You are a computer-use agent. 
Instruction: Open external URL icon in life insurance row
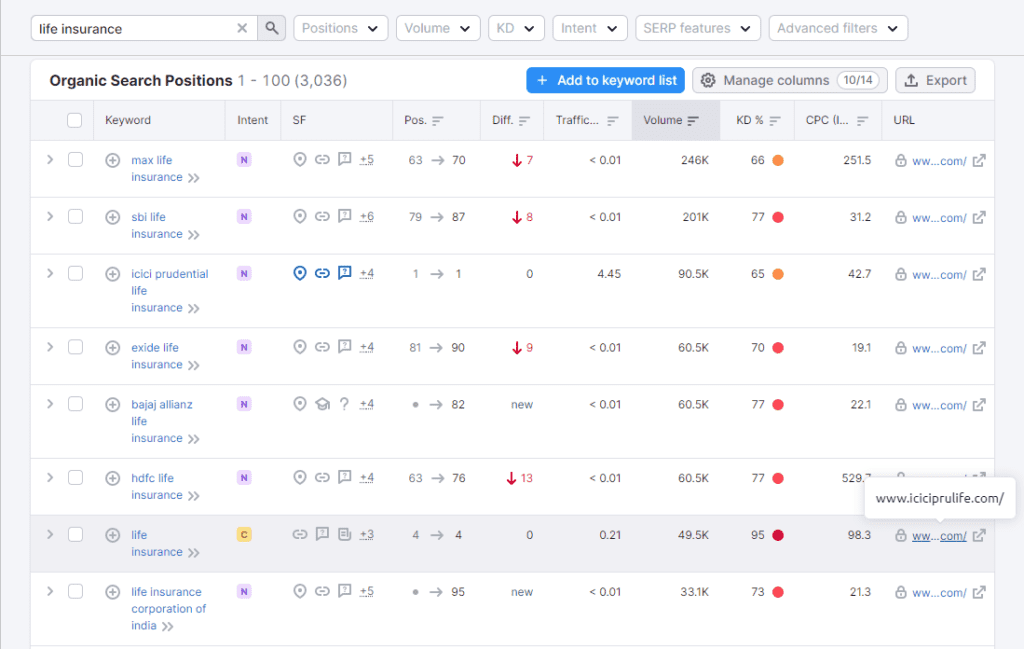coord(978,535)
